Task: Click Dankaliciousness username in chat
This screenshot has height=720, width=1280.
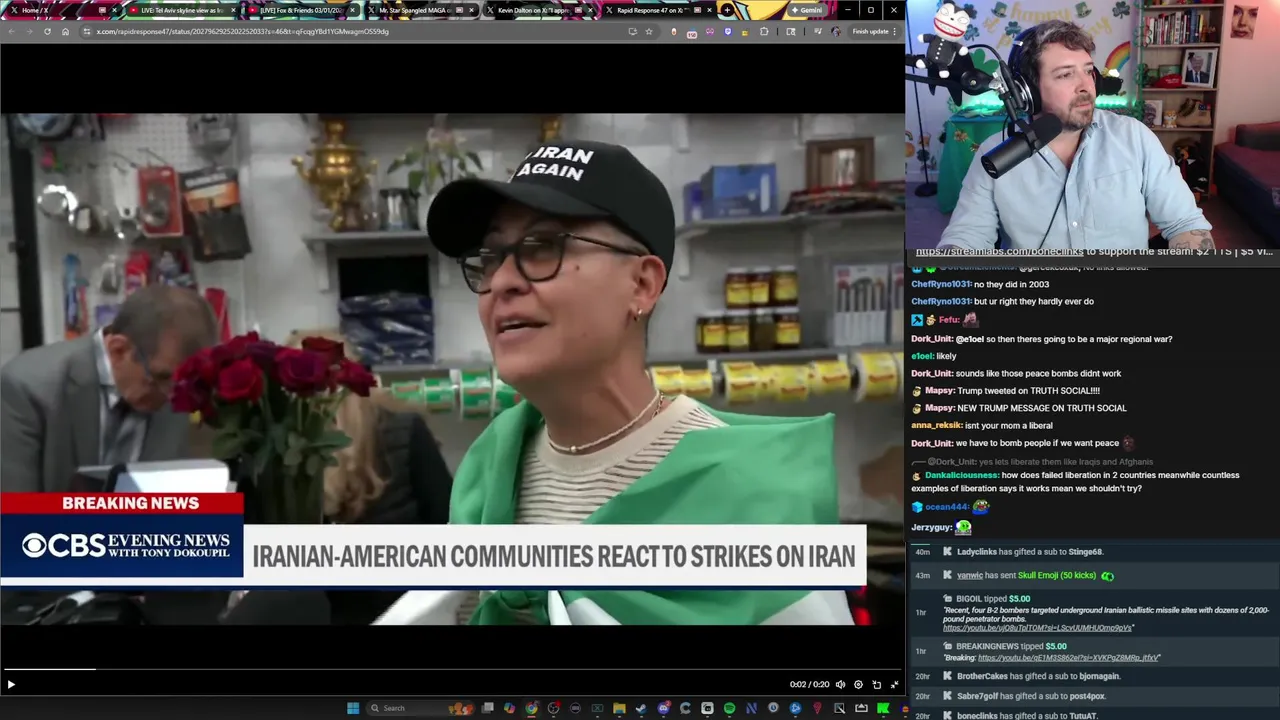Action: coord(961,475)
